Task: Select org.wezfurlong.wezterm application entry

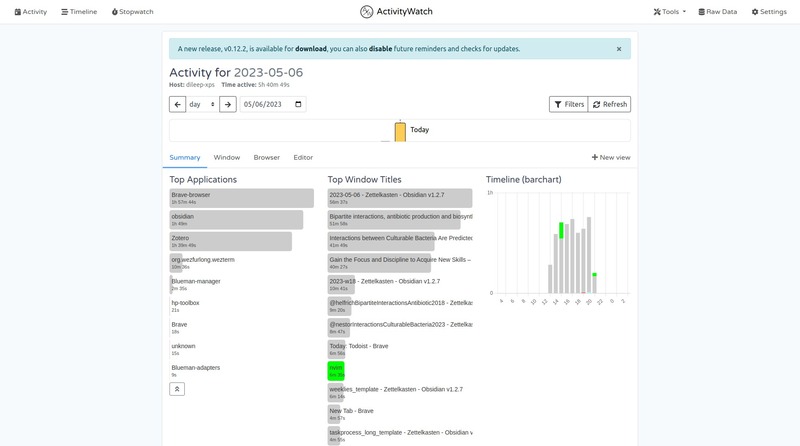Action: (203, 263)
